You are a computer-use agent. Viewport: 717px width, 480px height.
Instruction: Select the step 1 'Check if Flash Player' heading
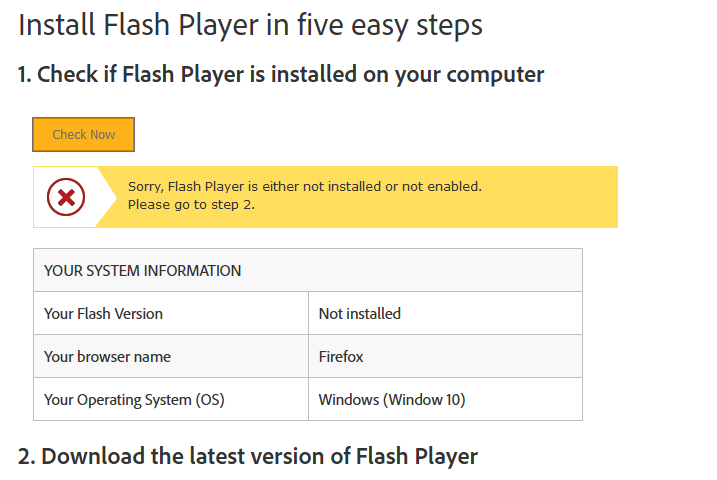click(281, 74)
